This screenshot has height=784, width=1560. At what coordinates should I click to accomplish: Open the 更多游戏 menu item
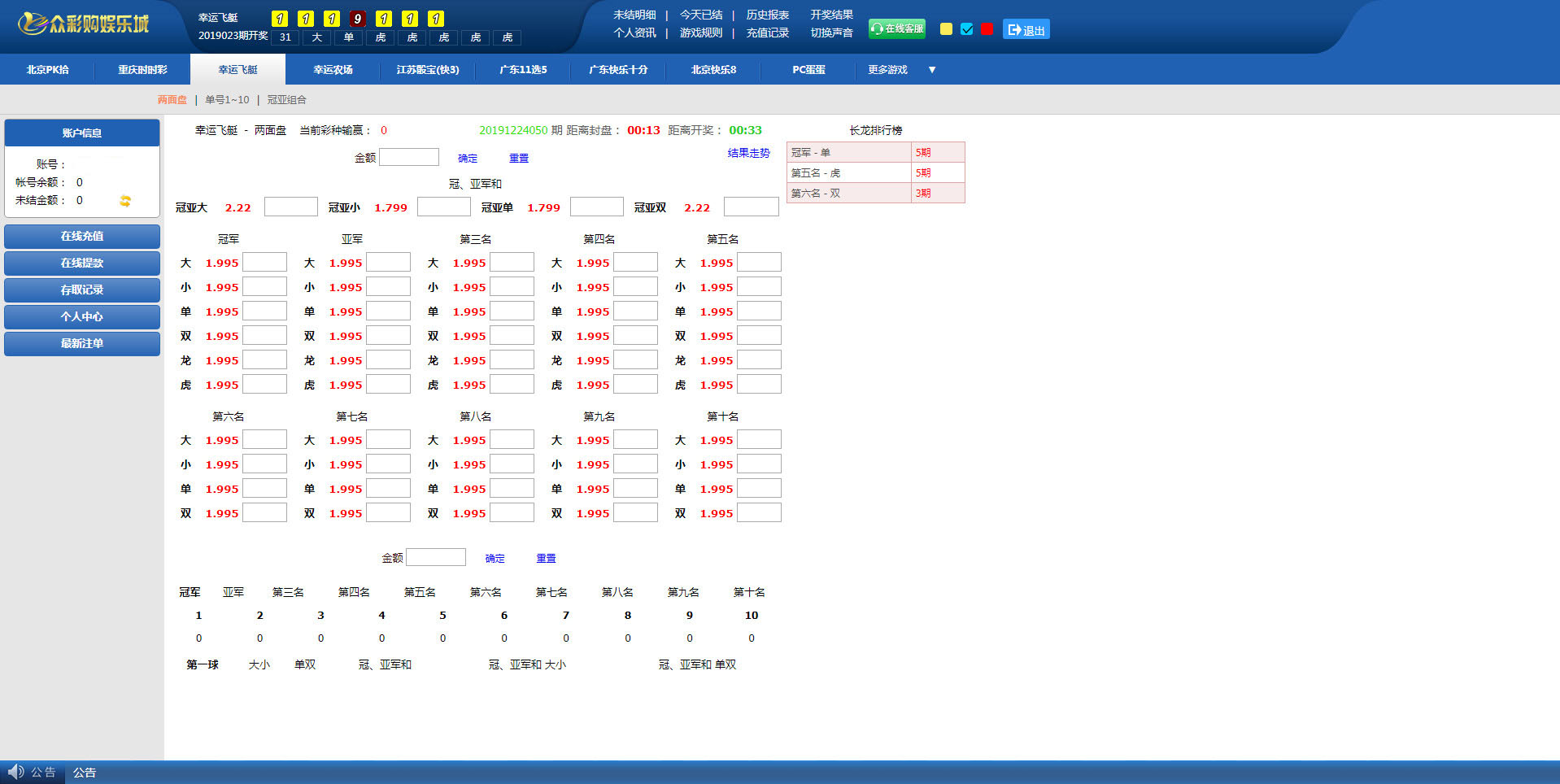pyautogui.click(x=887, y=70)
